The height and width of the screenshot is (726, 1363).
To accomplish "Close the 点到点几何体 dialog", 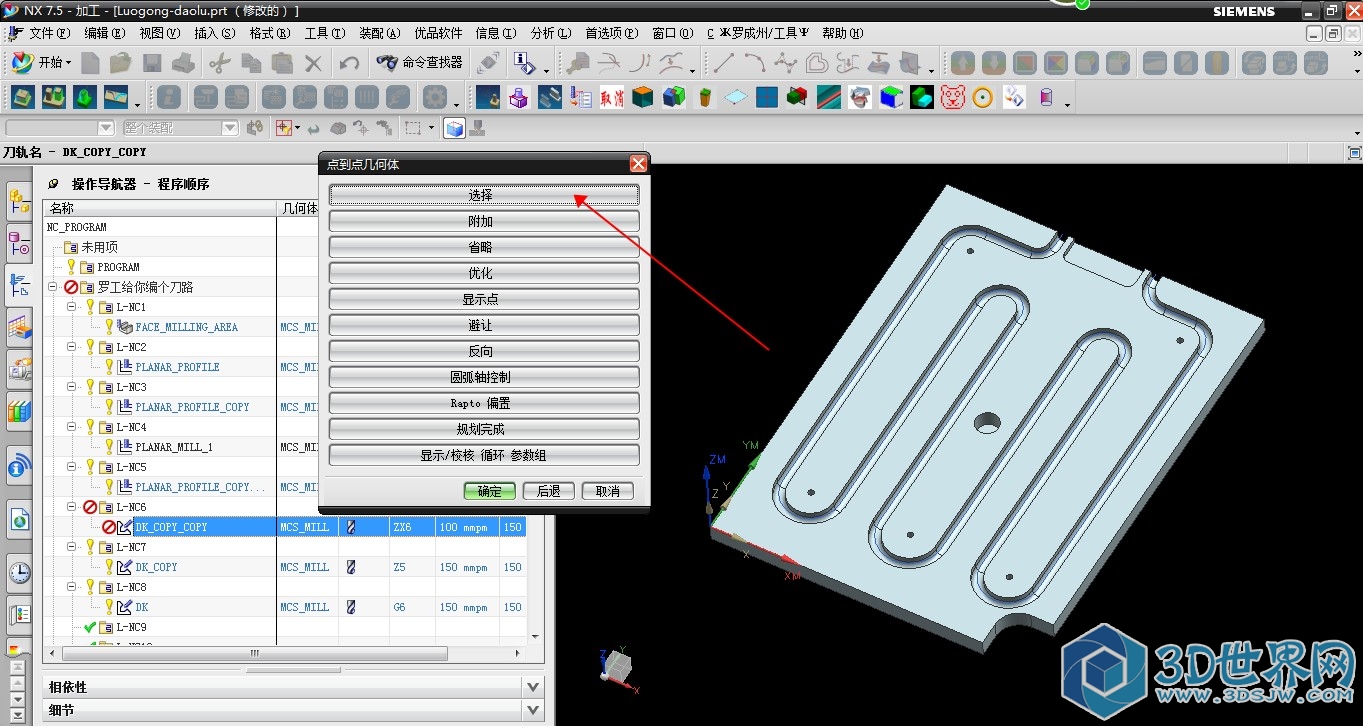I will (x=638, y=164).
